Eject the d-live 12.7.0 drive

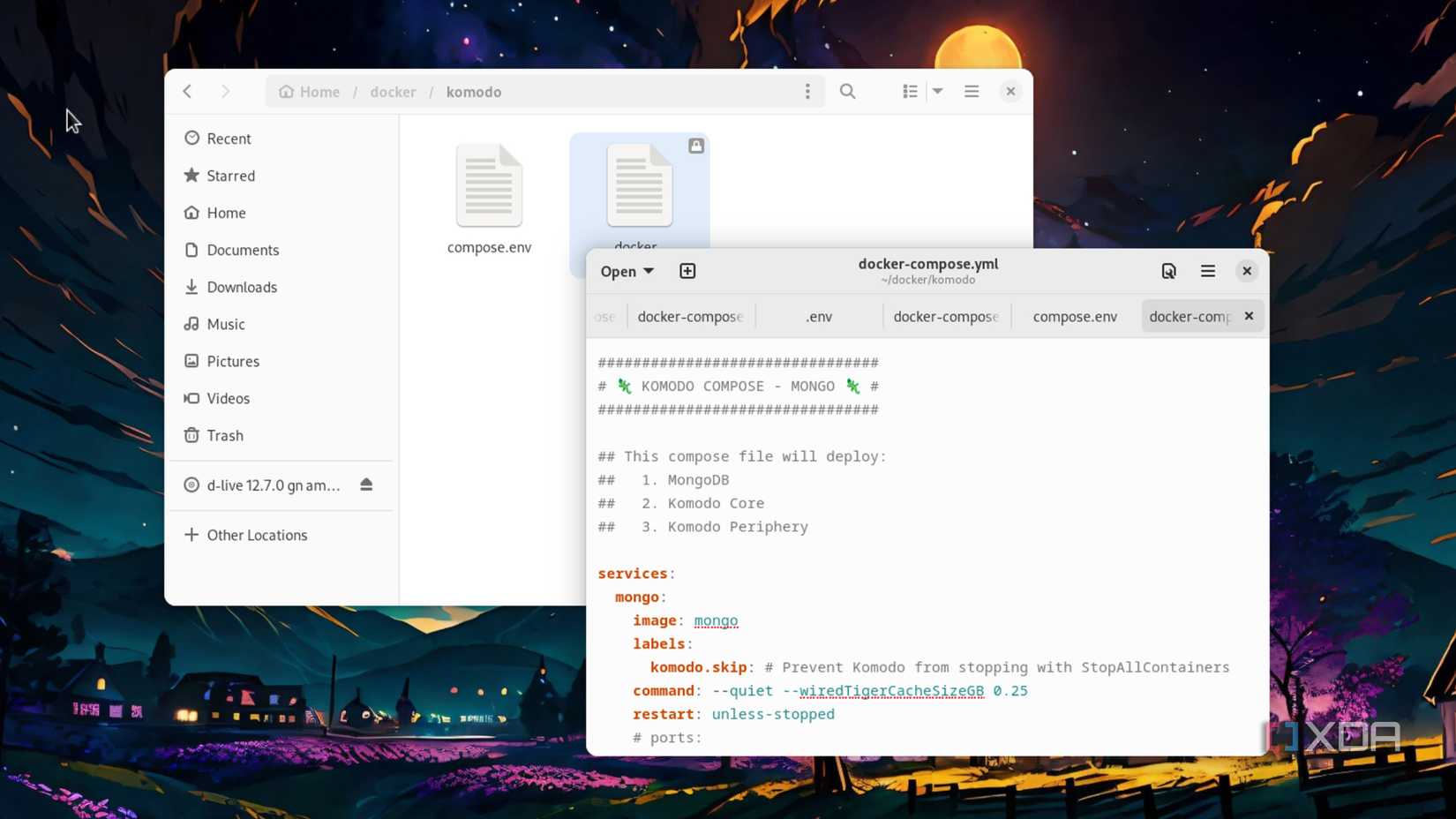[x=366, y=485]
